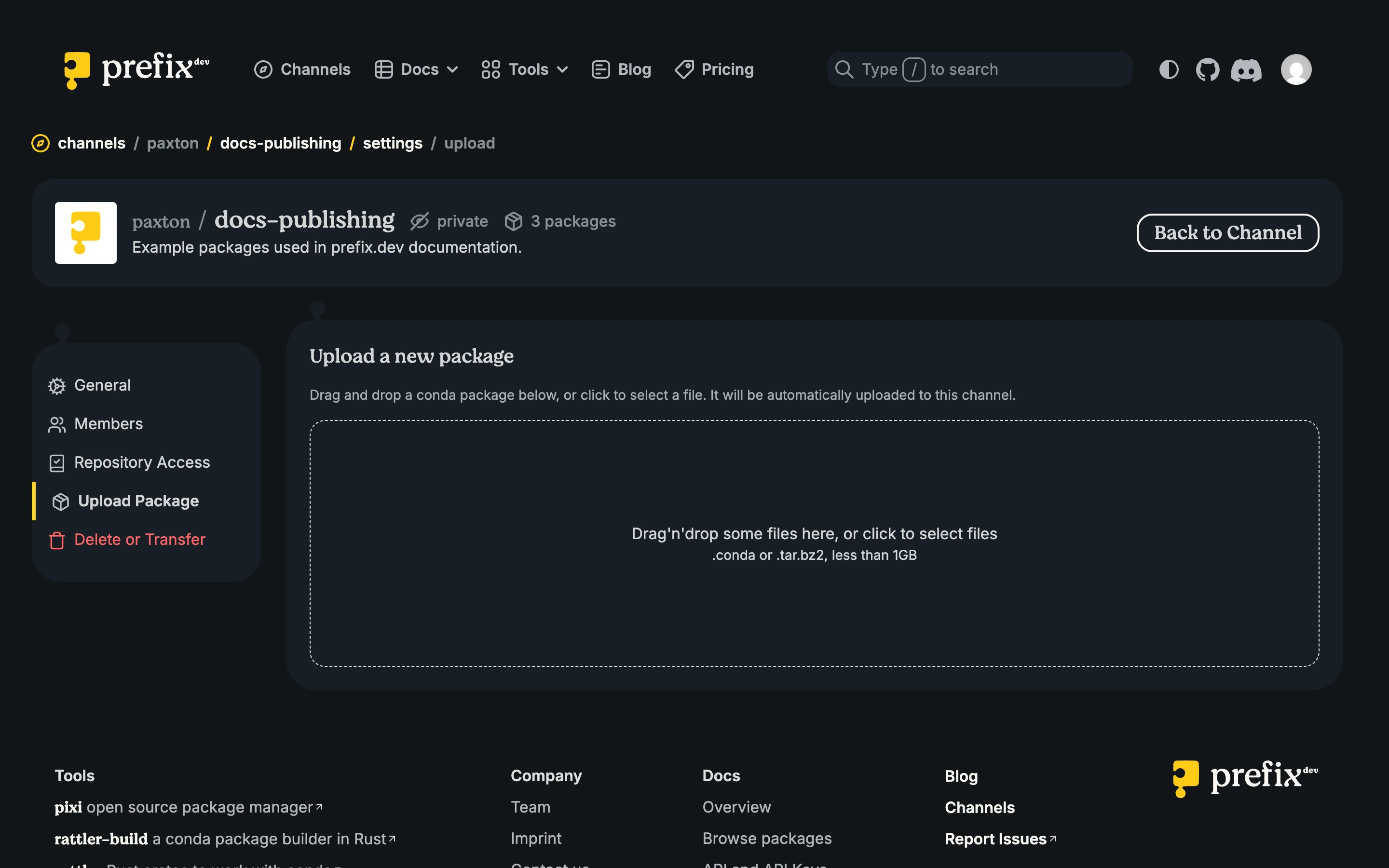Open Channels link in footer
Screen dimensions: 1389x868
click(979, 808)
